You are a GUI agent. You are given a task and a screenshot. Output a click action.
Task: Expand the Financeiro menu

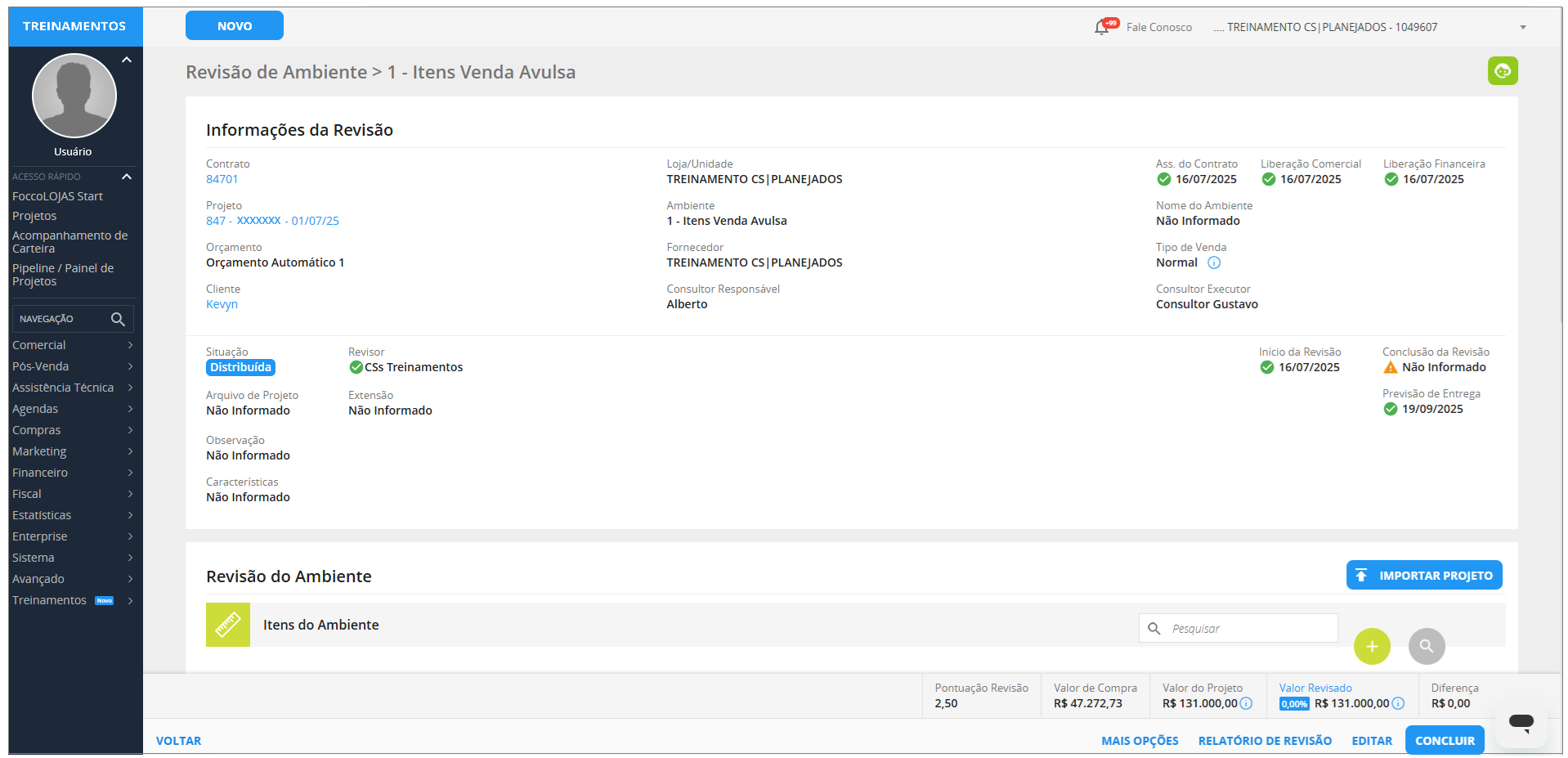[x=71, y=473]
